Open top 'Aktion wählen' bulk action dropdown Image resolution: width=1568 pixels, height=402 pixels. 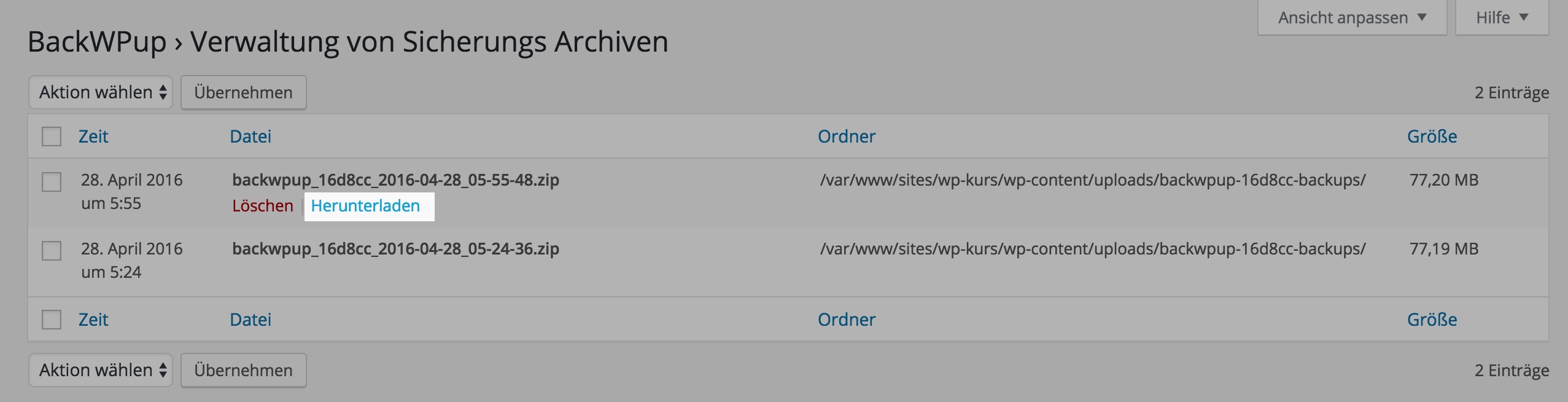point(101,93)
